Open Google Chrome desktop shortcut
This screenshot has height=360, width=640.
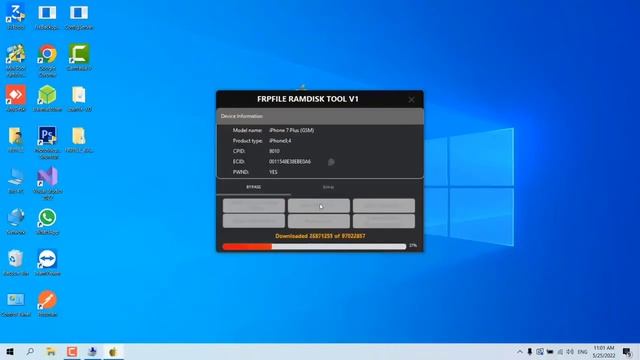tap(47, 60)
